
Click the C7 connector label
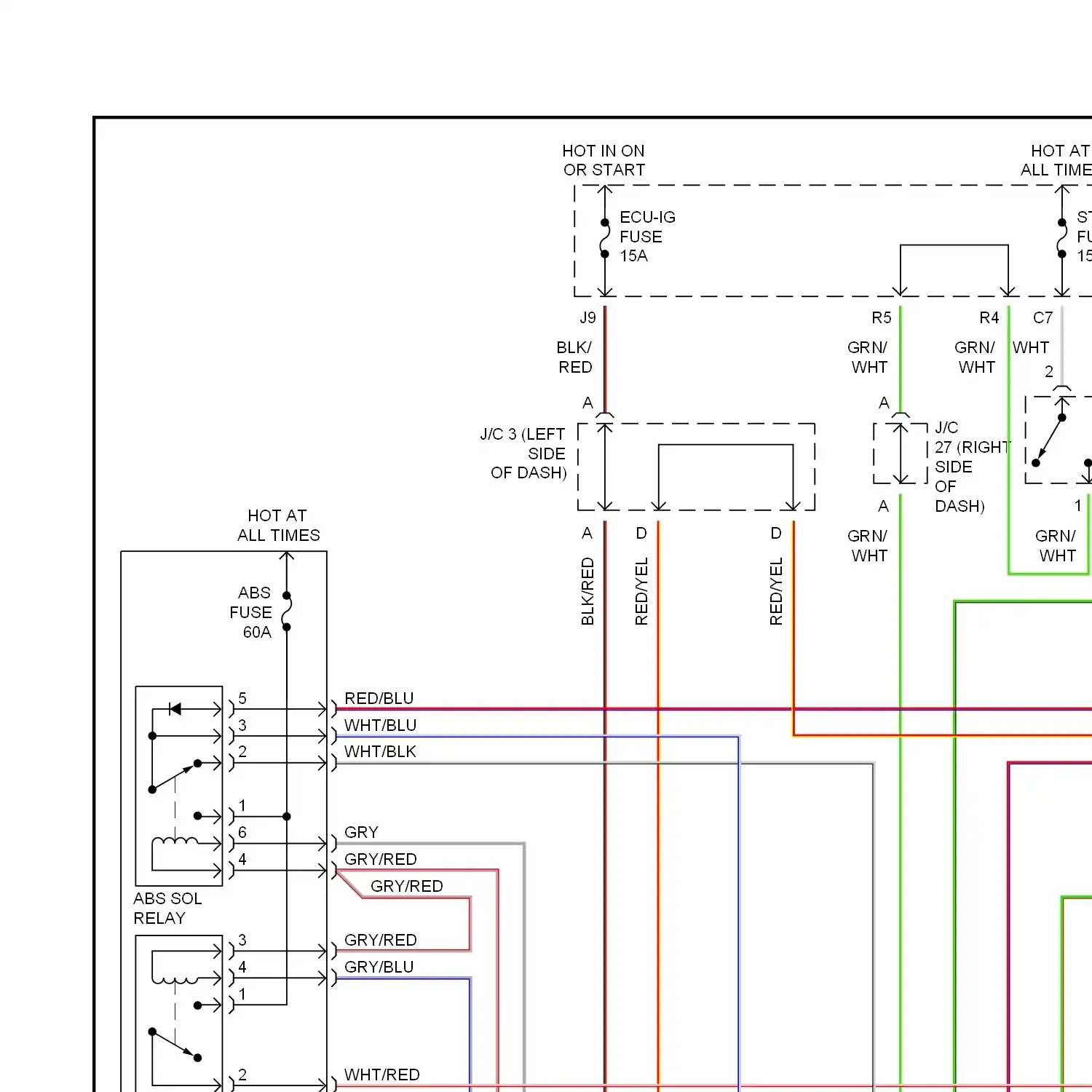tap(1042, 318)
